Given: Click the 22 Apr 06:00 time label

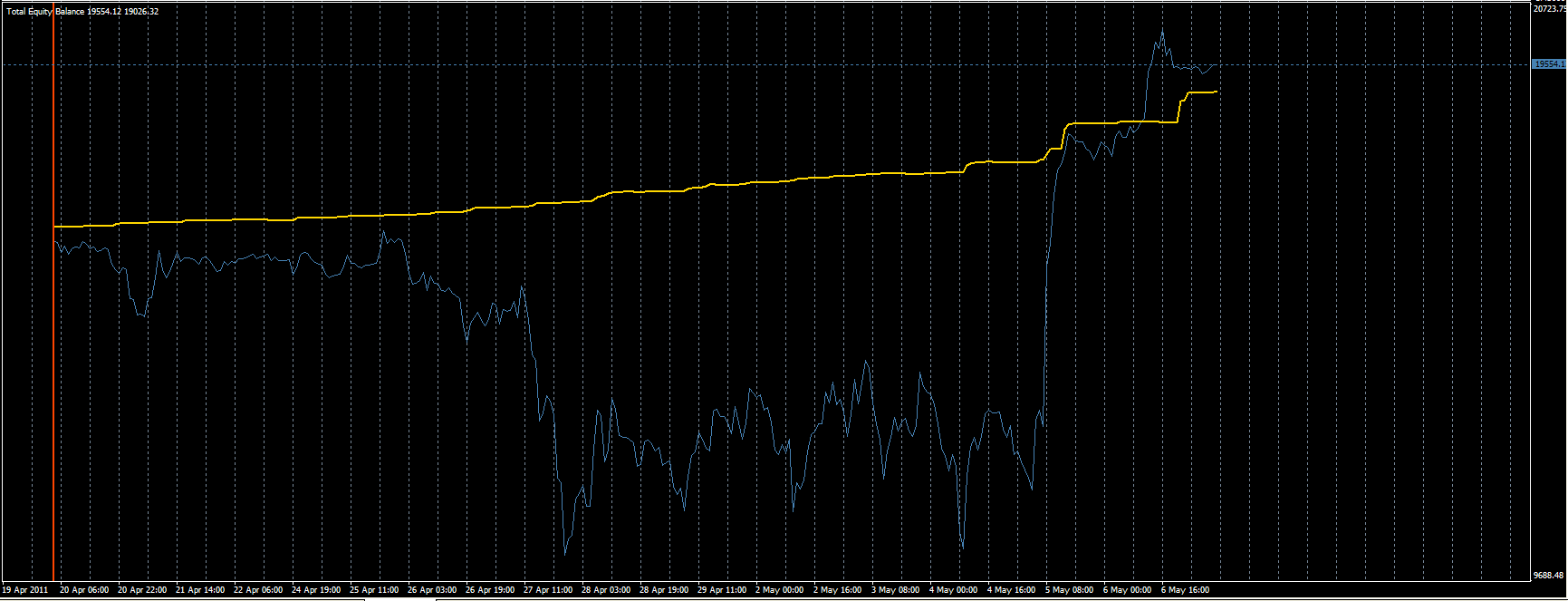Looking at the screenshot, I should pyautogui.click(x=258, y=590).
